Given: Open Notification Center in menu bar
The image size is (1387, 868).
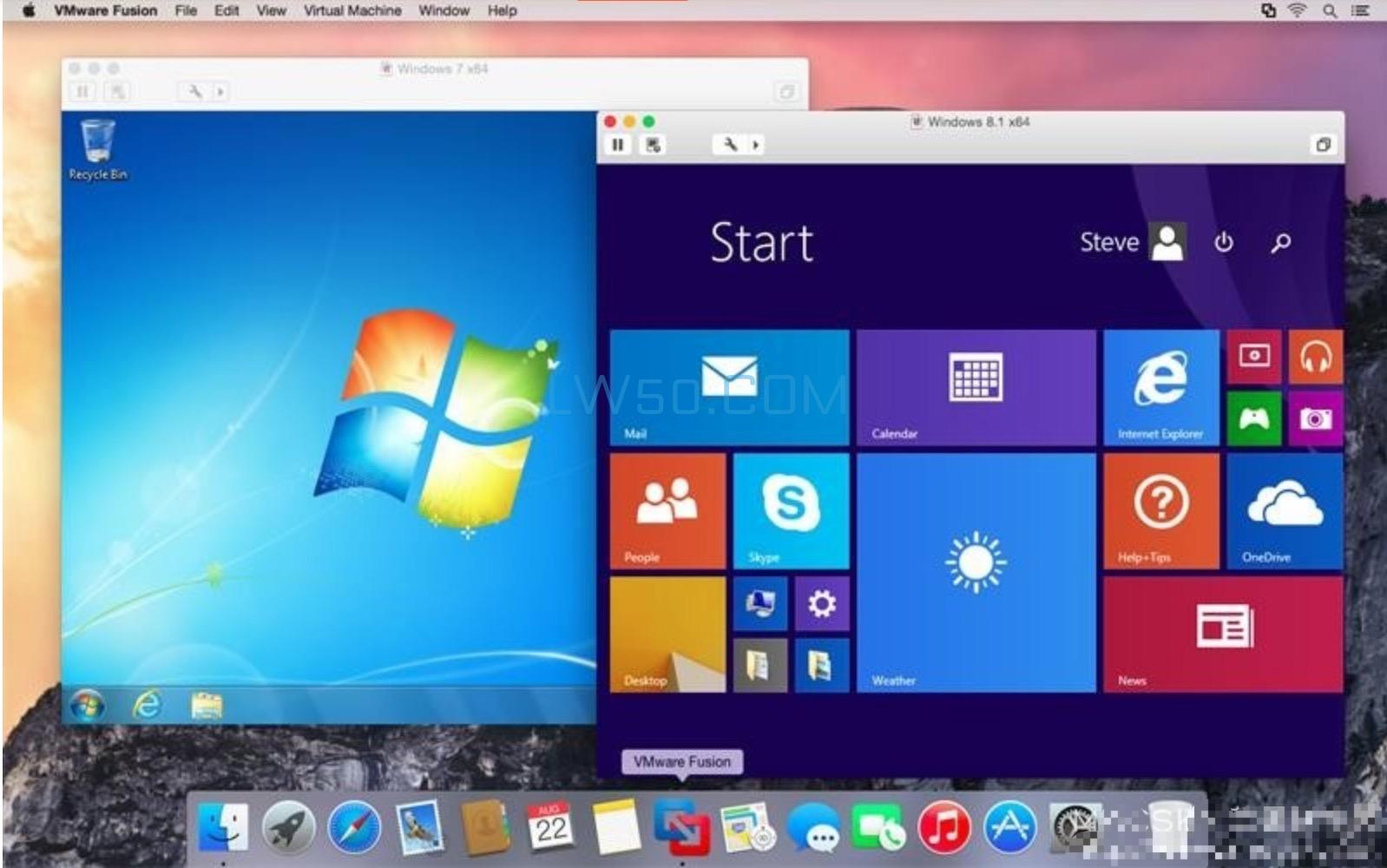Looking at the screenshot, I should [1360, 10].
